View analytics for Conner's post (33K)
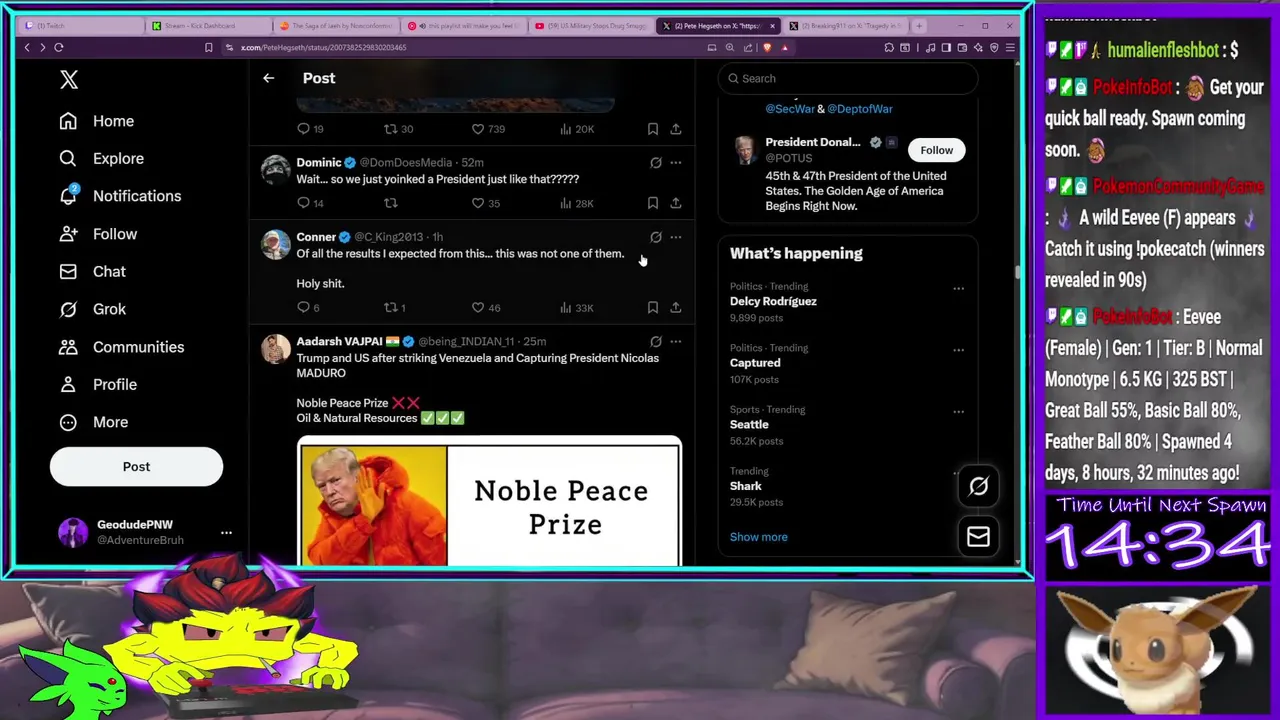Image resolution: width=1280 pixels, height=720 pixels. 577,307
